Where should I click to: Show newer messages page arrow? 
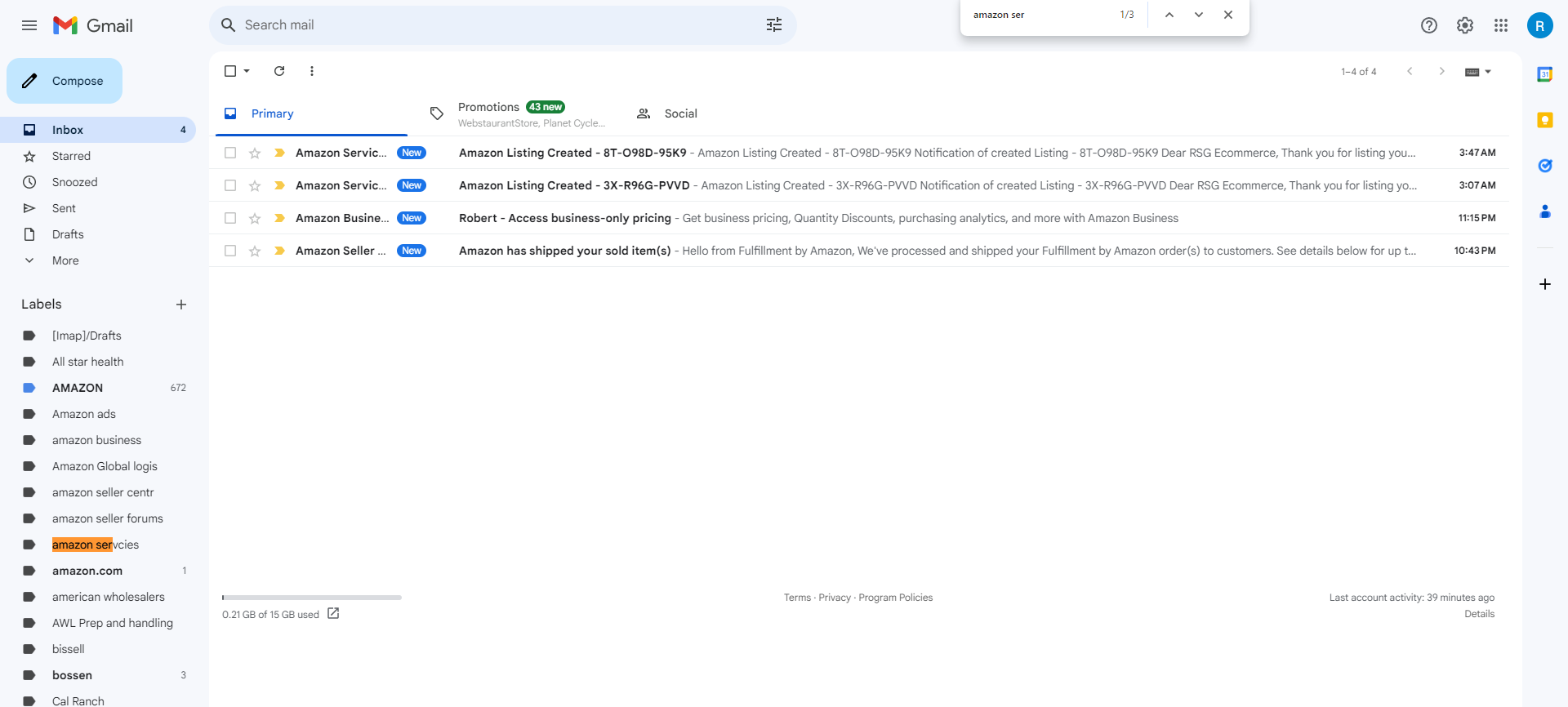(1410, 71)
